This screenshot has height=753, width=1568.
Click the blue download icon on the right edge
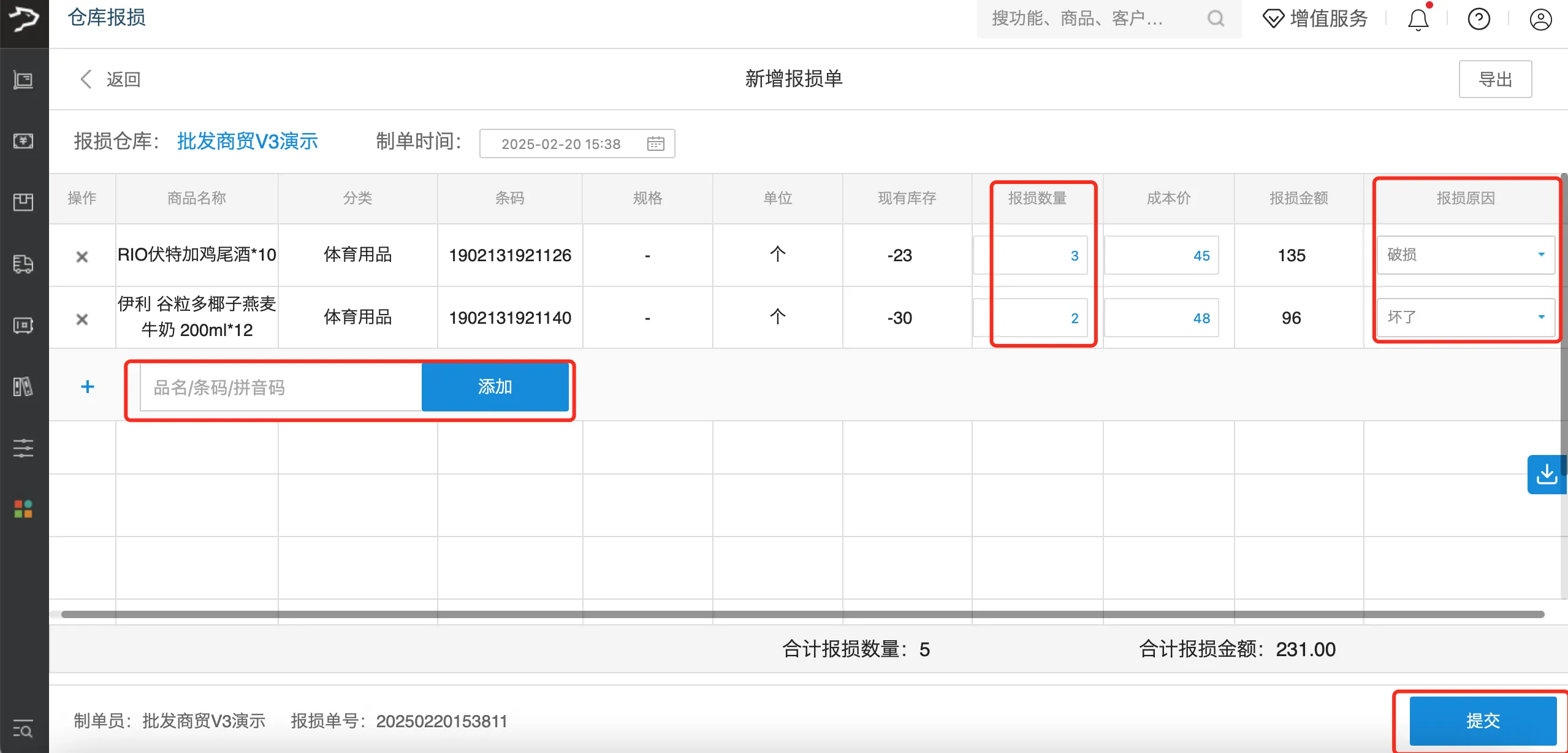(1548, 473)
